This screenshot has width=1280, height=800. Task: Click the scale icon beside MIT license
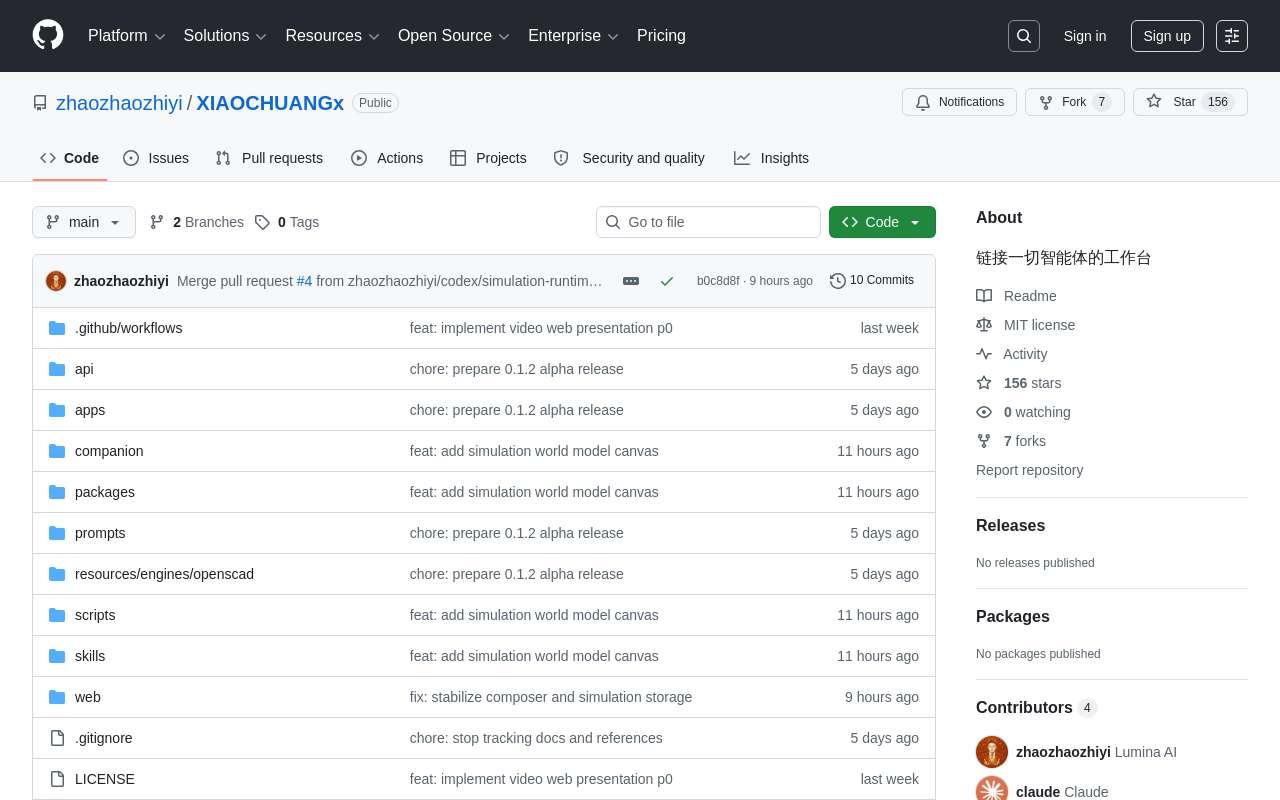click(x=984, y=325)
